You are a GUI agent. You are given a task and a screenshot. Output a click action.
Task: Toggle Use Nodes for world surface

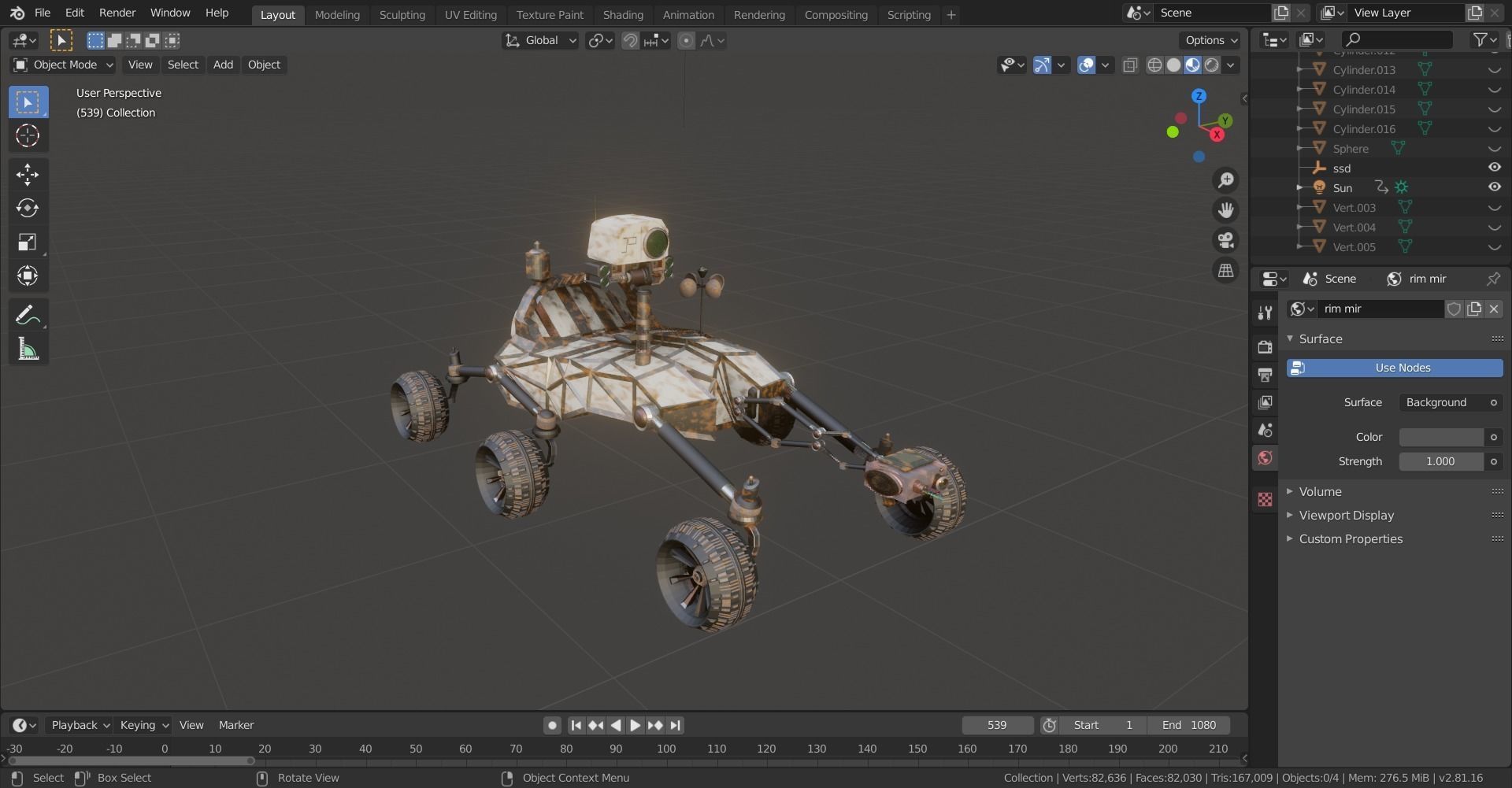(1395, 368)
